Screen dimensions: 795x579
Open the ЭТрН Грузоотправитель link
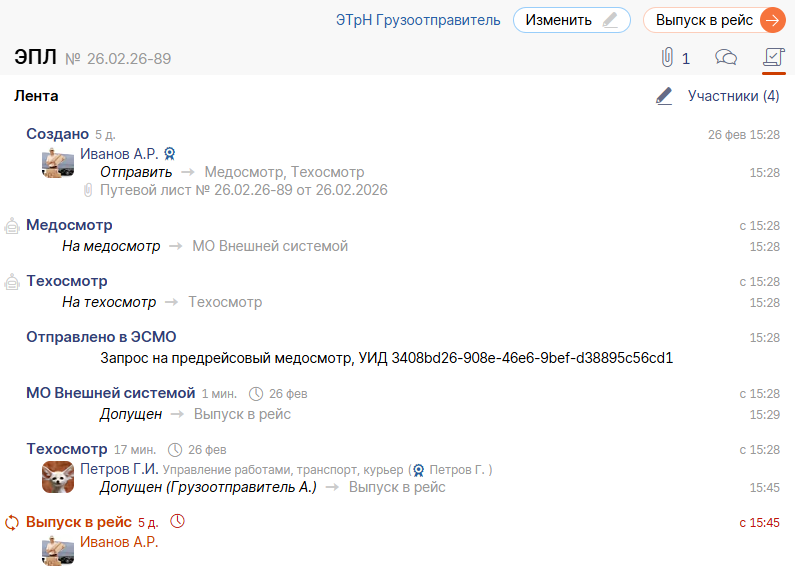pyautogui.click(x=418, y=20)
